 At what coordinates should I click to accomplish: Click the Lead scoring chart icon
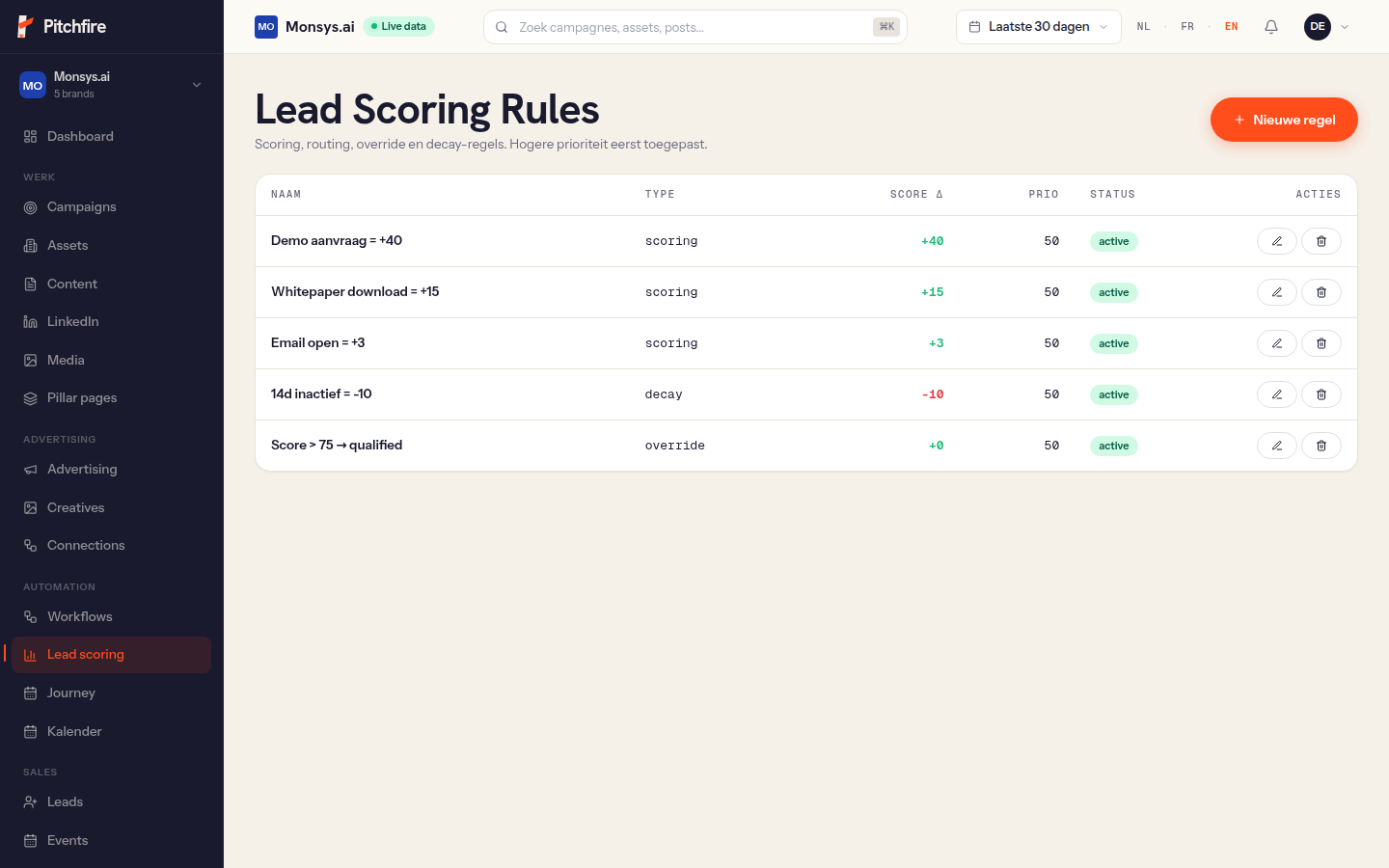coord(30,655)
